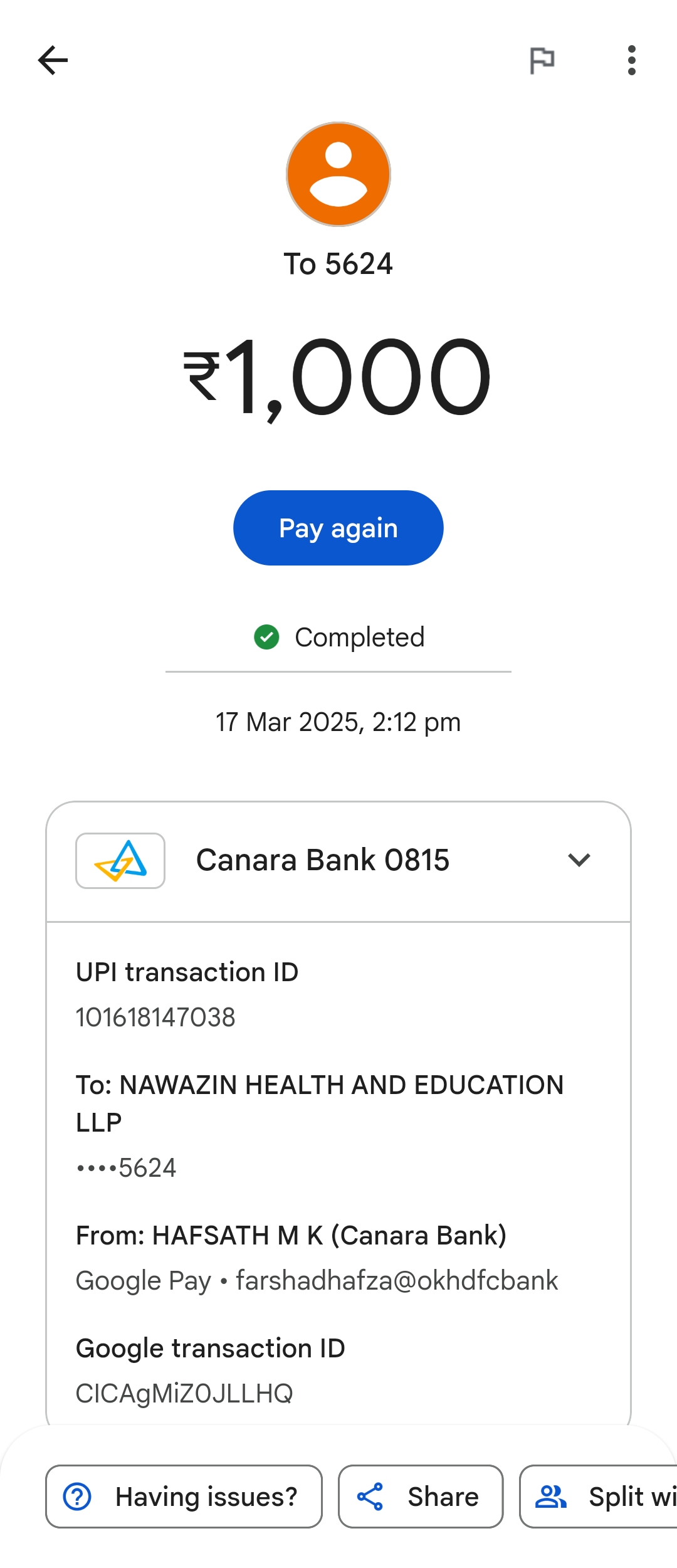Tap the orange recipient profile avatar

coord(338,174)
